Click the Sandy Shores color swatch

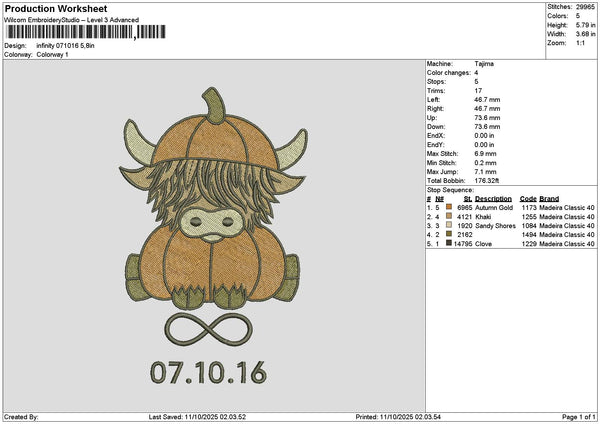449,225
